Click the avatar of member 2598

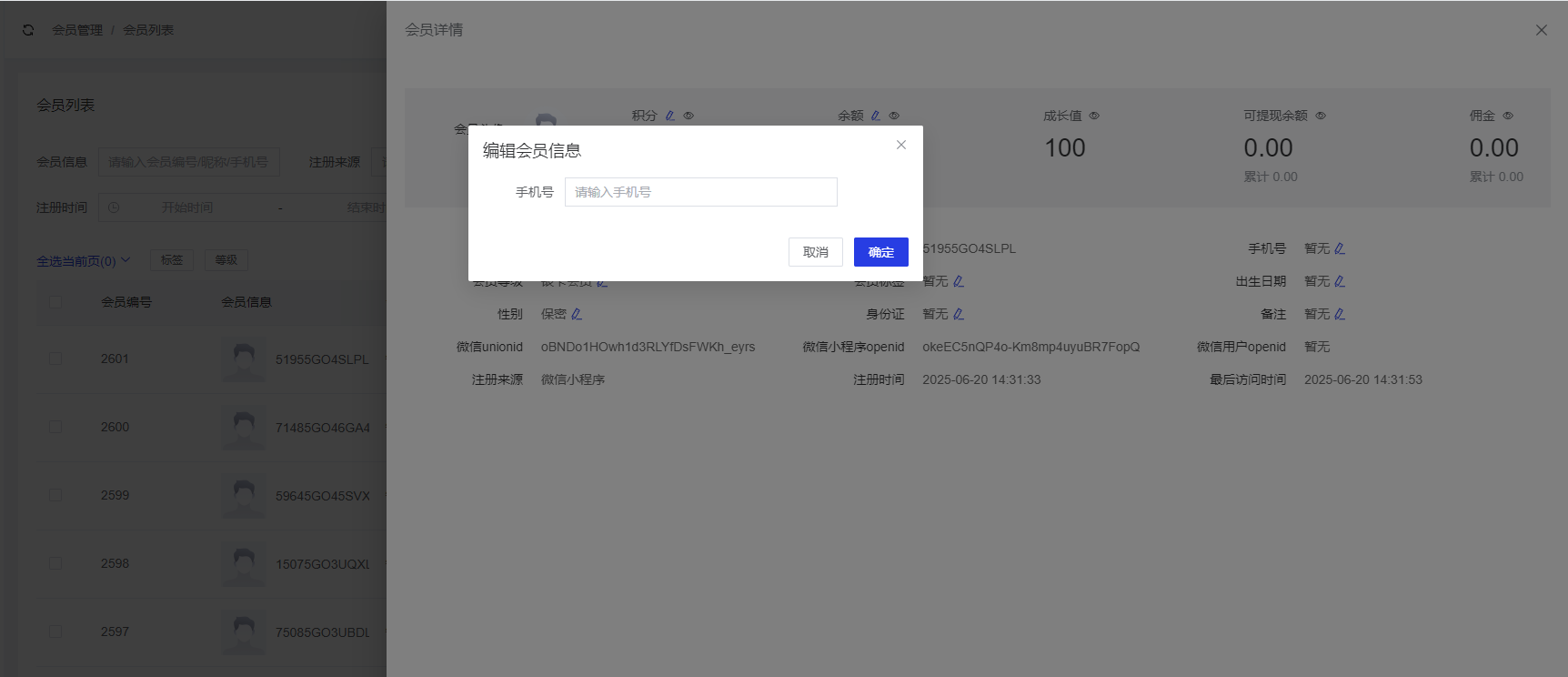click(x=244, y=564)
